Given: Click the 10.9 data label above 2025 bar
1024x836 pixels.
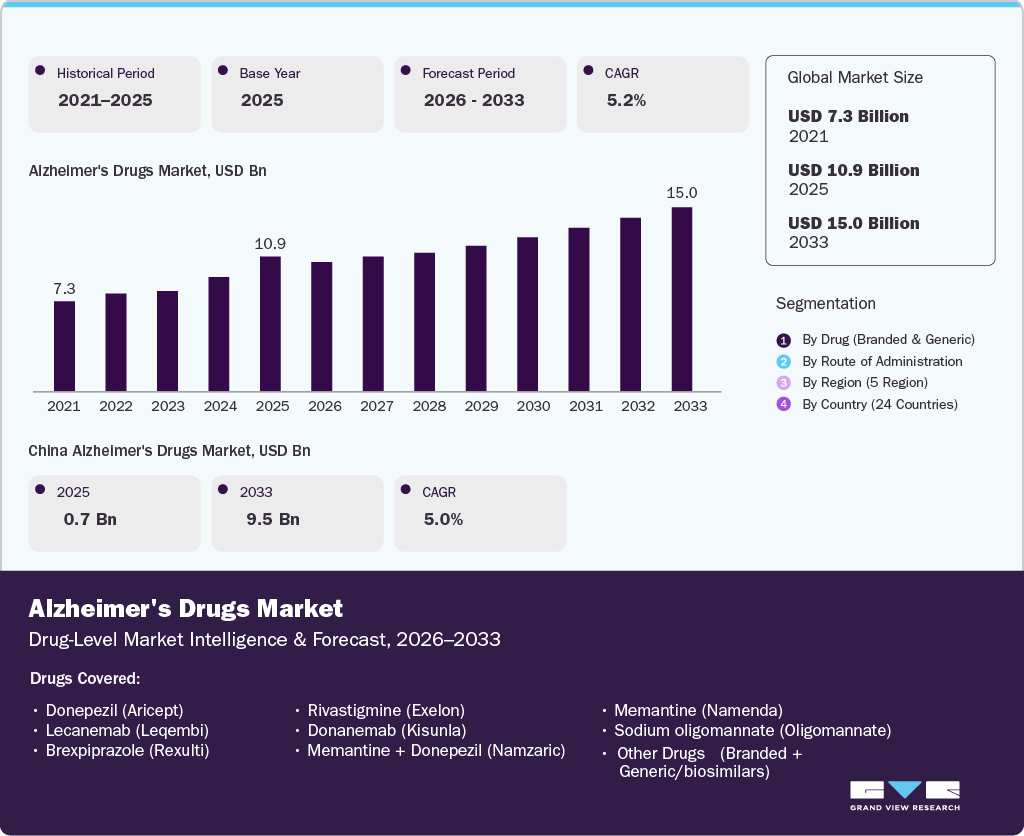Looking at the screenshot, I should pyautogui.click(x=270, y=244).
